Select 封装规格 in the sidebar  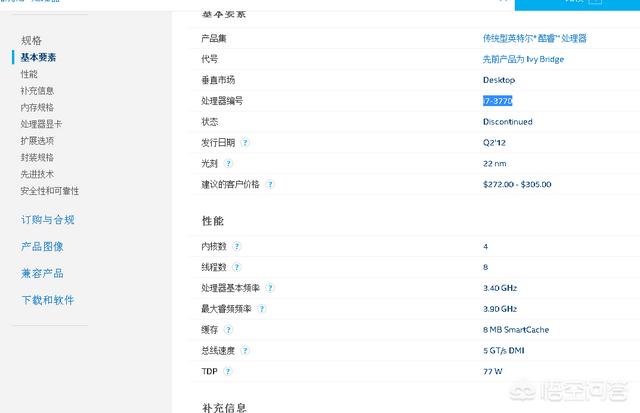[37, 158]
